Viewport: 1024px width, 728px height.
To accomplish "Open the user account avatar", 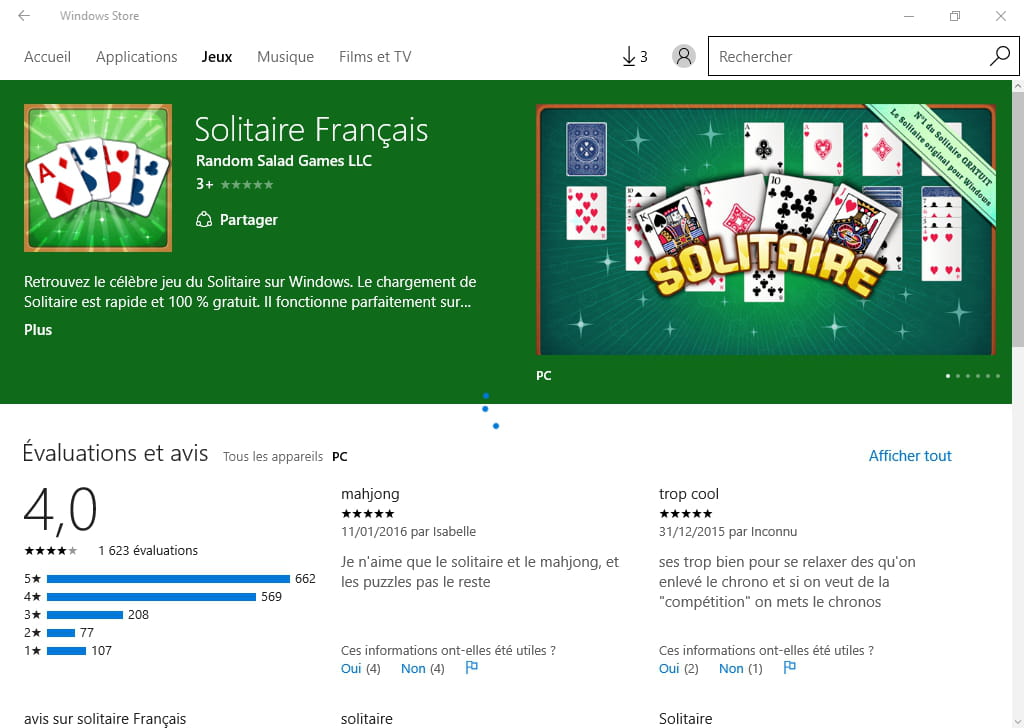I will click(x=684, y=57).
